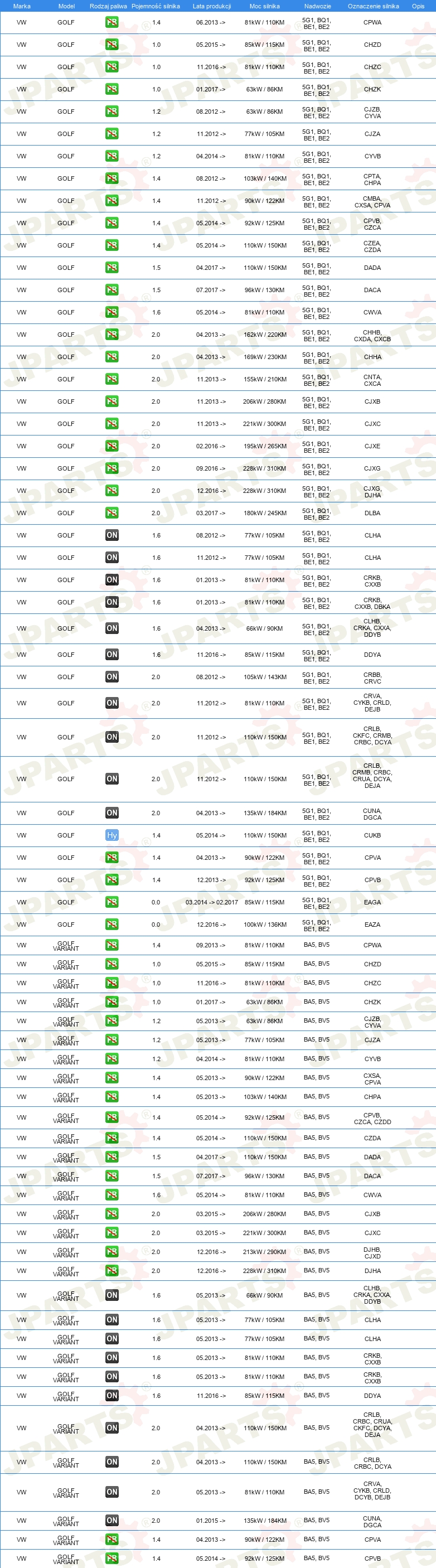Select the 169kW / 230KM power cell
The width and height of the screenshot is (436, 1568).
coord(265,357)
